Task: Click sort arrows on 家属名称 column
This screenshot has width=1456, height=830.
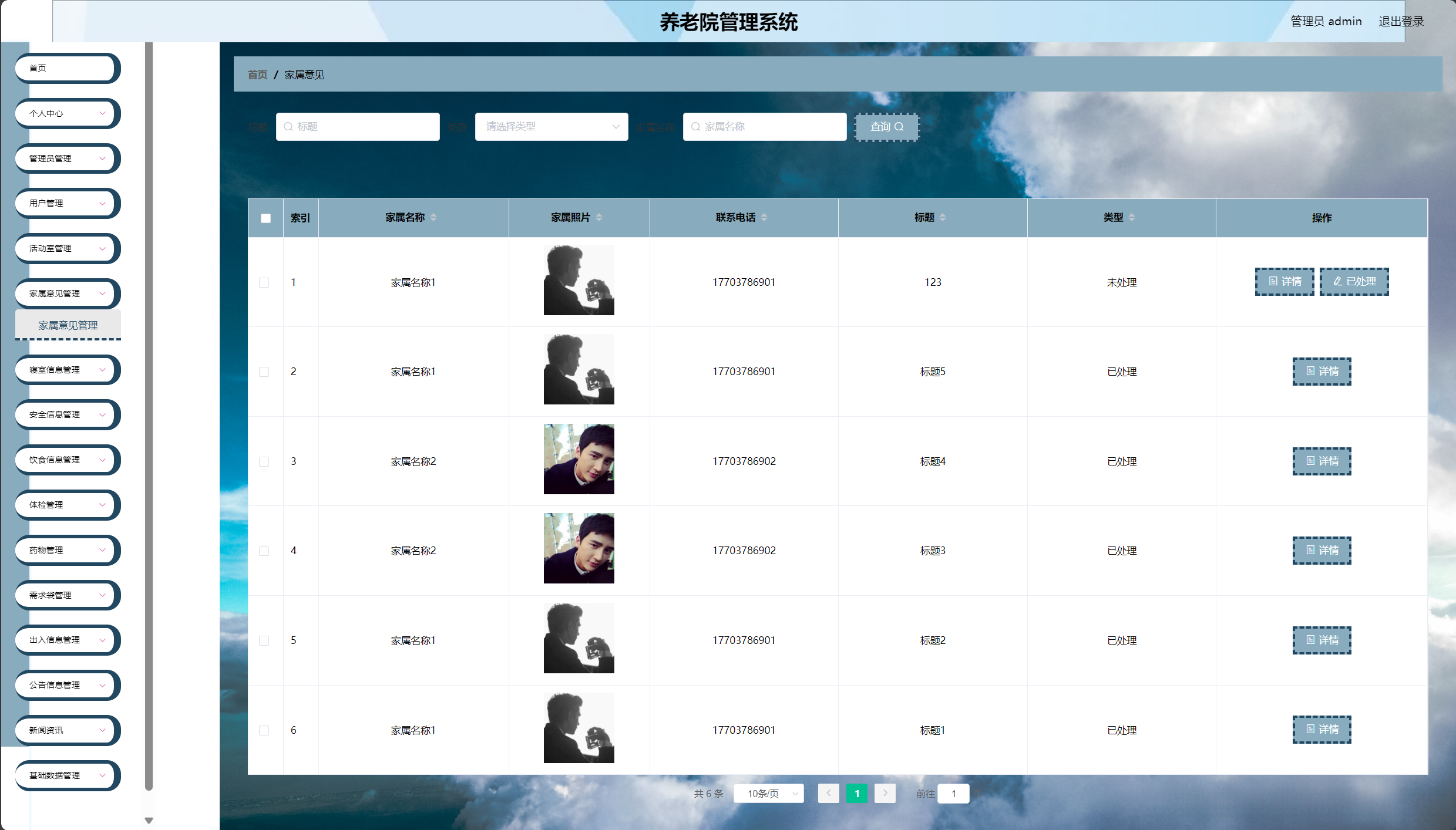Action: (x=433, y=217)
